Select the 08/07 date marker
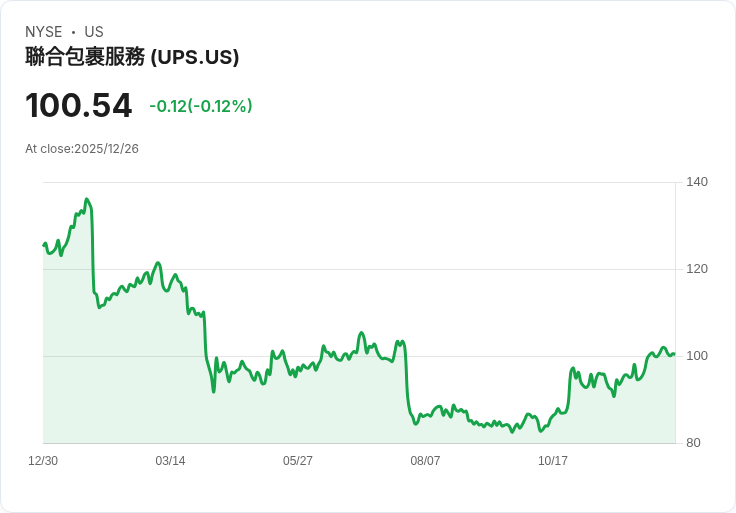 (x=425, y=461)
